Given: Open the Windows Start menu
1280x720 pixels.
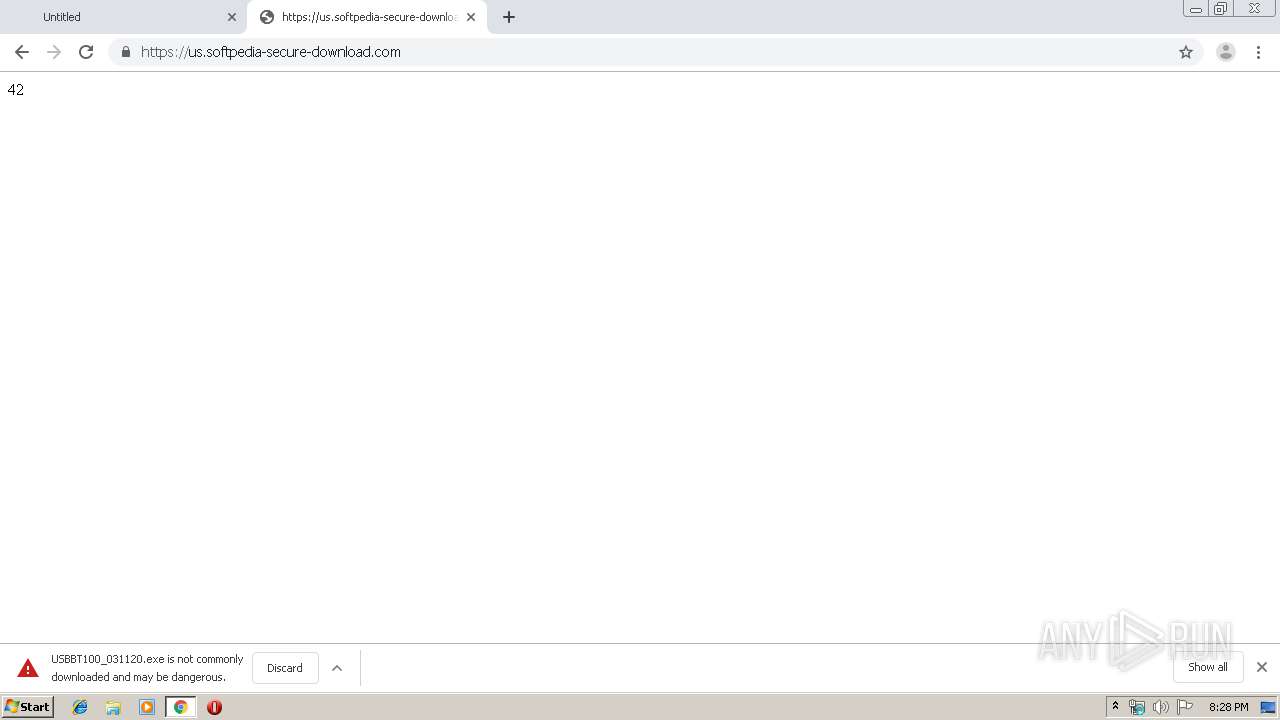Looking at the screenshot, I should [x=28, y=707].
